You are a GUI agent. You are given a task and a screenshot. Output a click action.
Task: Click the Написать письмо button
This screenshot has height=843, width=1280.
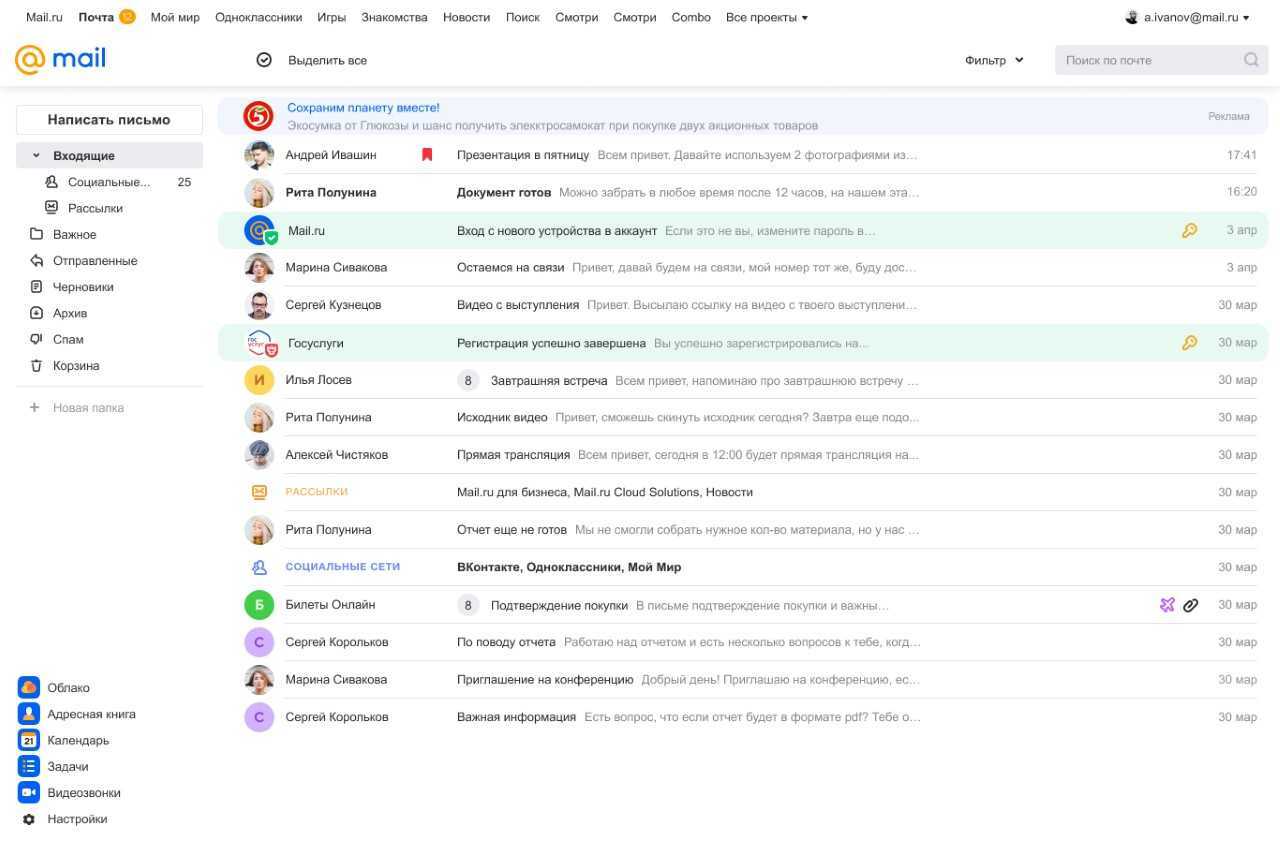pyautogui.click(x=109, y=119)
